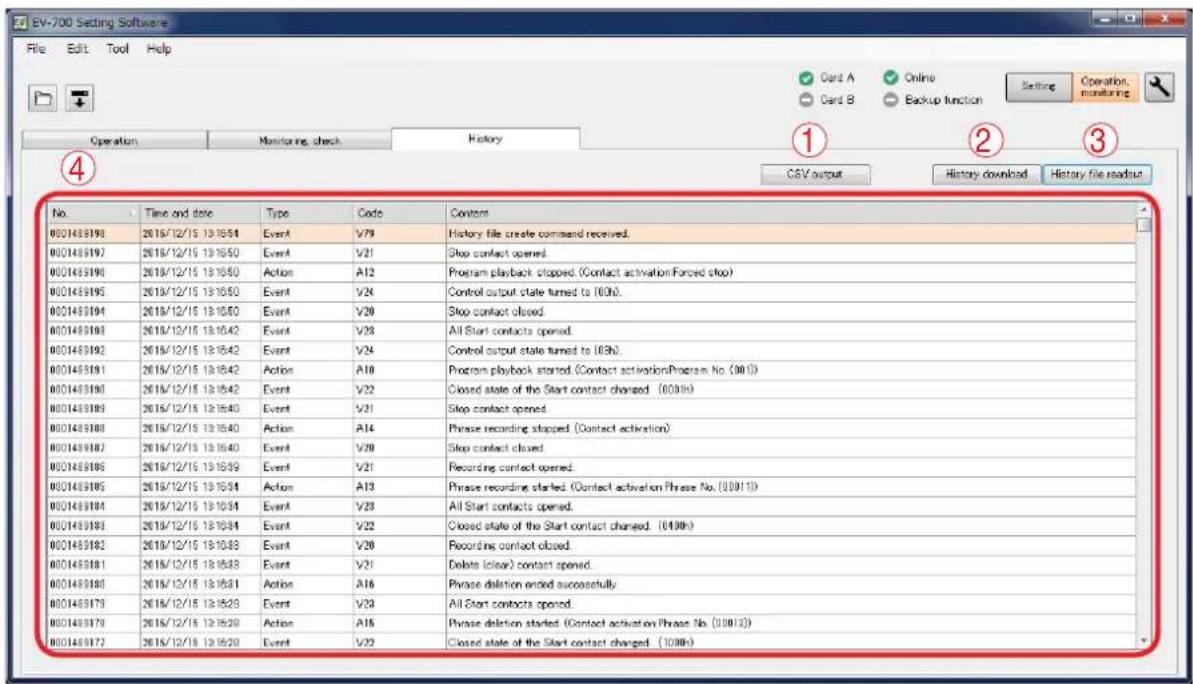
Task: Switch to Operation, monitoring mode
Action: [1105, 87]
